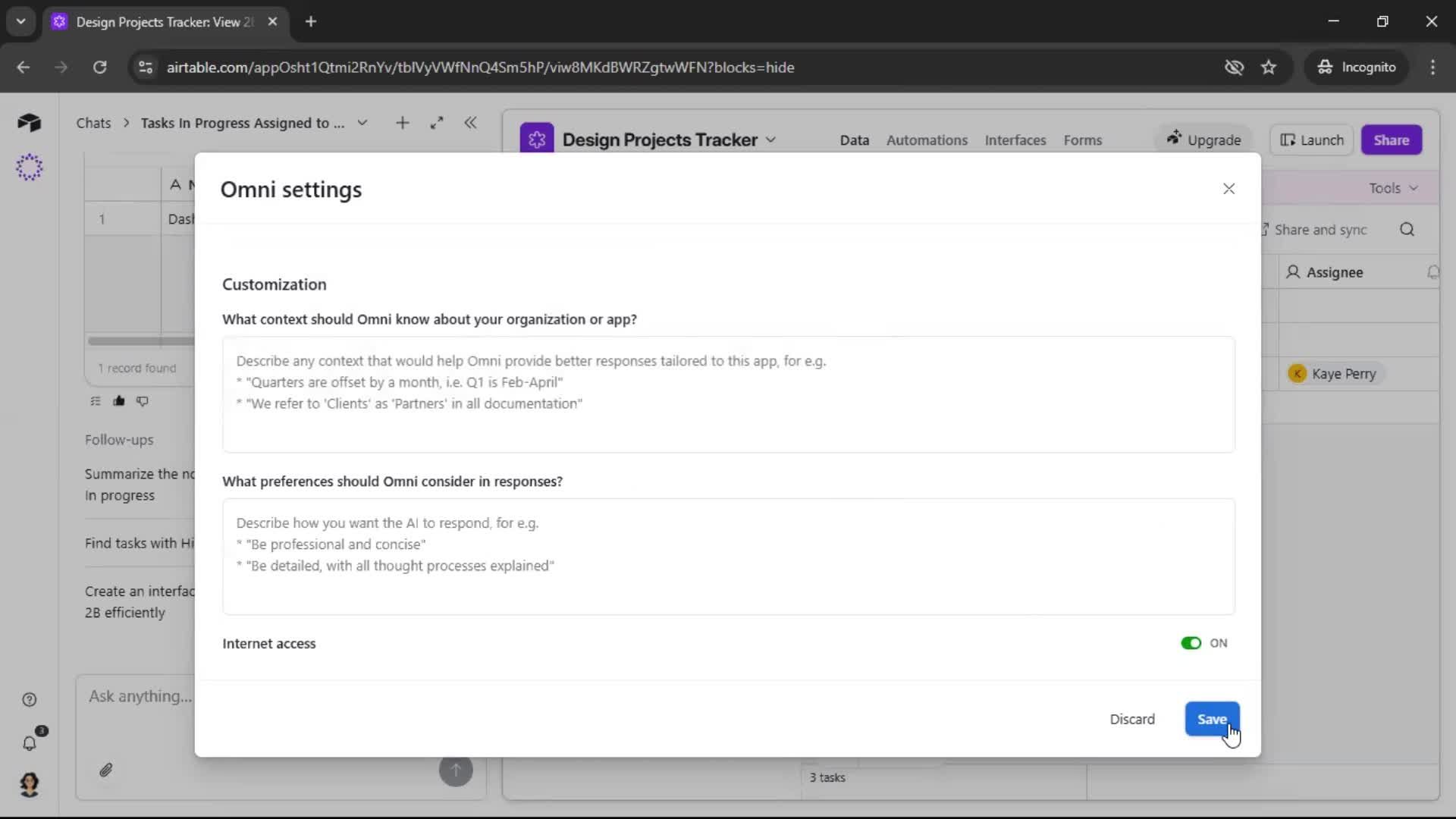The height and width of the screenshot is (819, 1456).
Task: Click the thumbs up feedback icon
Action: [119, 400]
